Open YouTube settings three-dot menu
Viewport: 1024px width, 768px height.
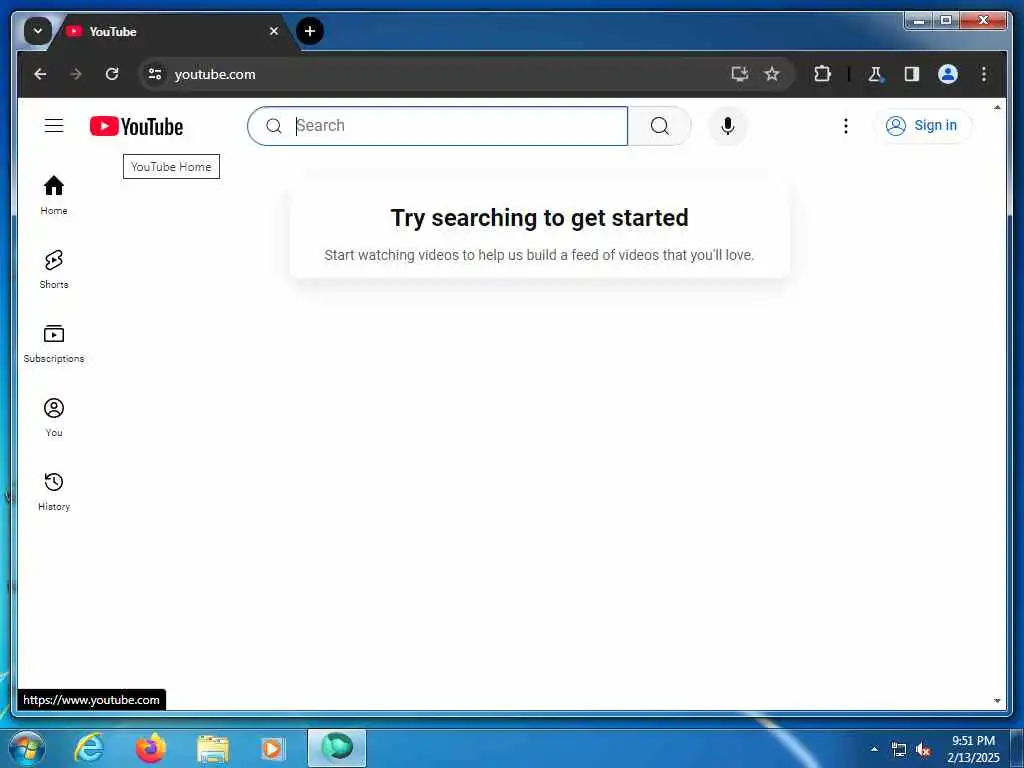846,125
